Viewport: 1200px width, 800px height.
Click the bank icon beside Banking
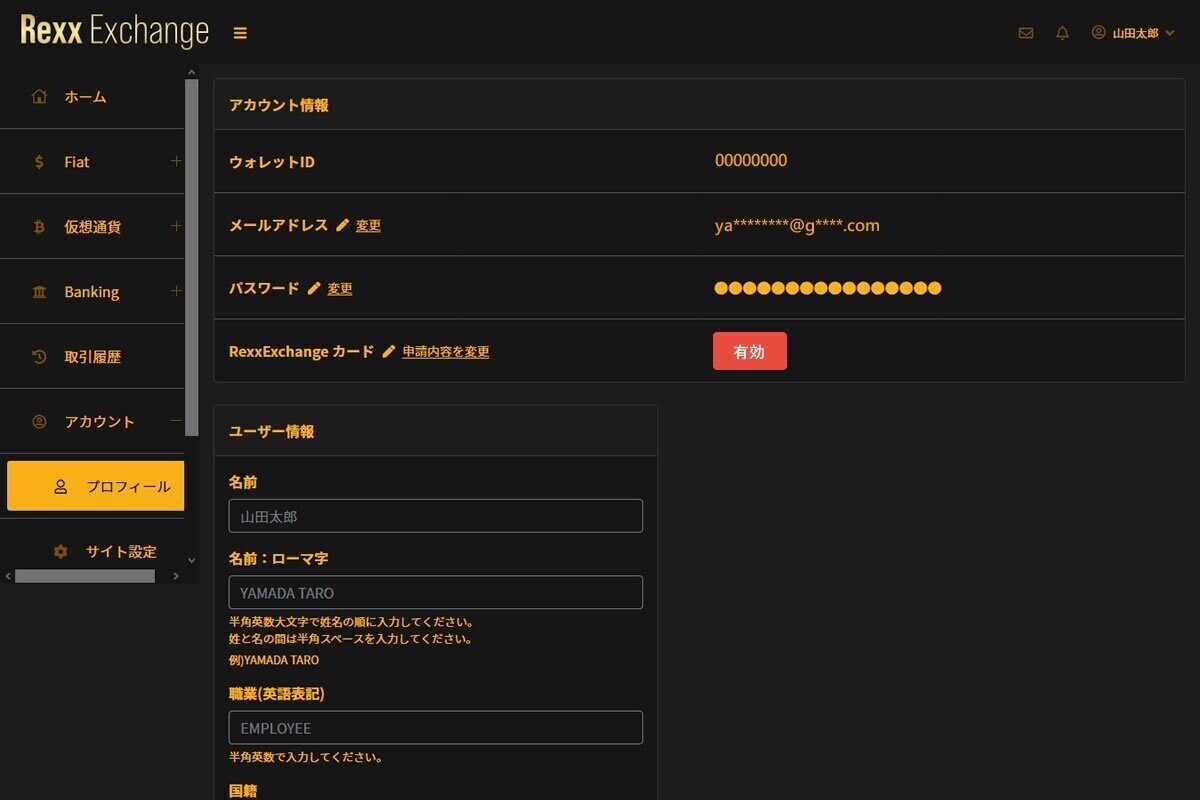(38, 291)
